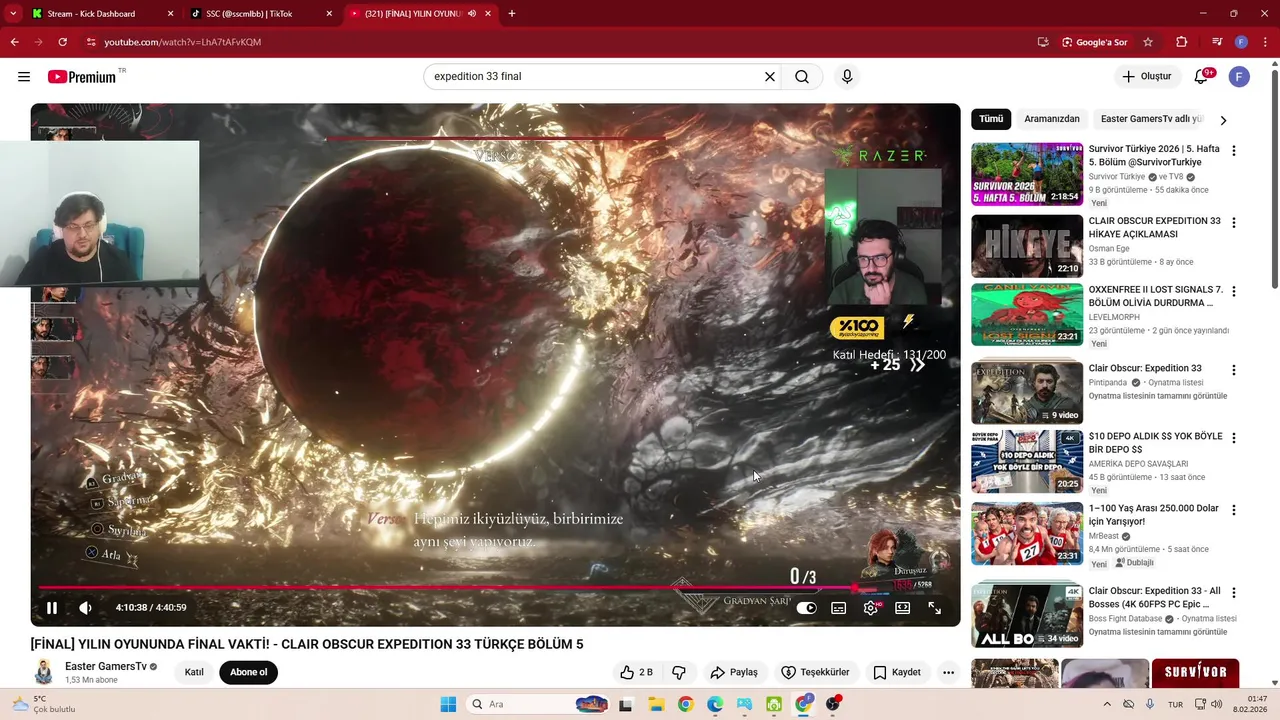Image resolution: width=1280 pixels, height=720 pixels.
Task: Join channel with the Katıl button
Action: point(194,672)
